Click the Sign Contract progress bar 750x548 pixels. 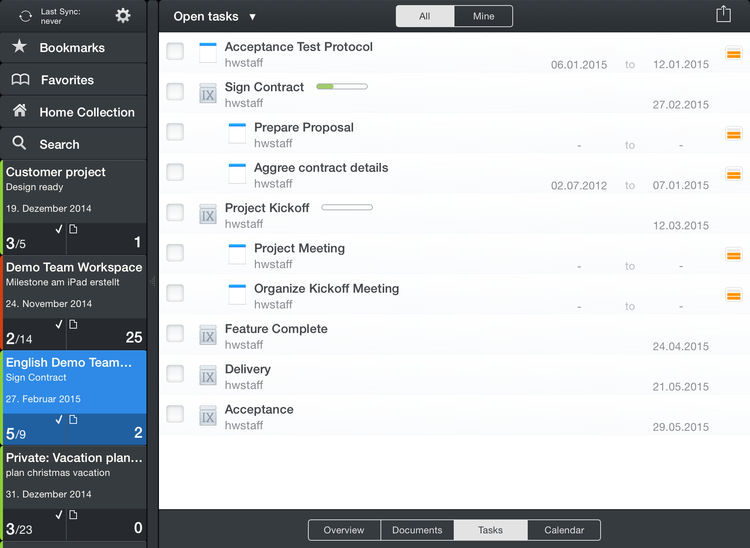point(341,87)
